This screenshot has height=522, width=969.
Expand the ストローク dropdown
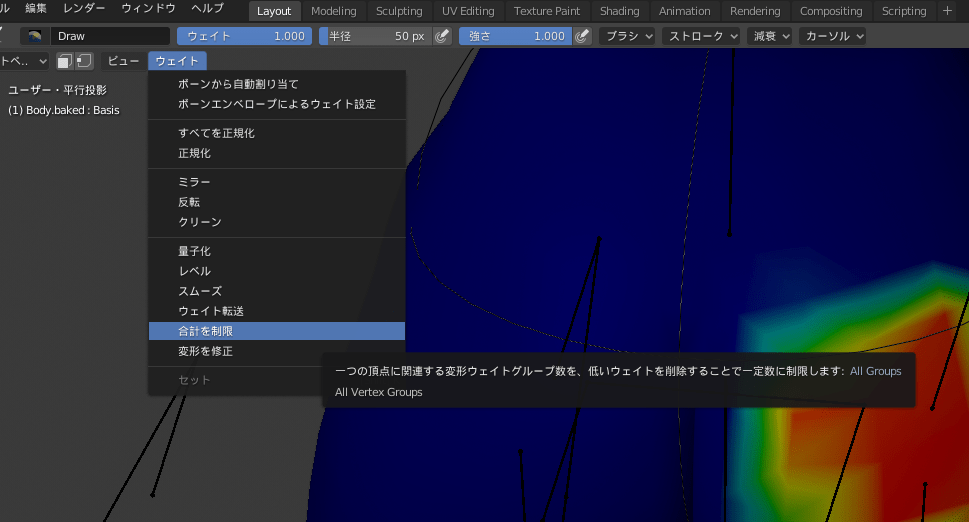tap(701, 36)
